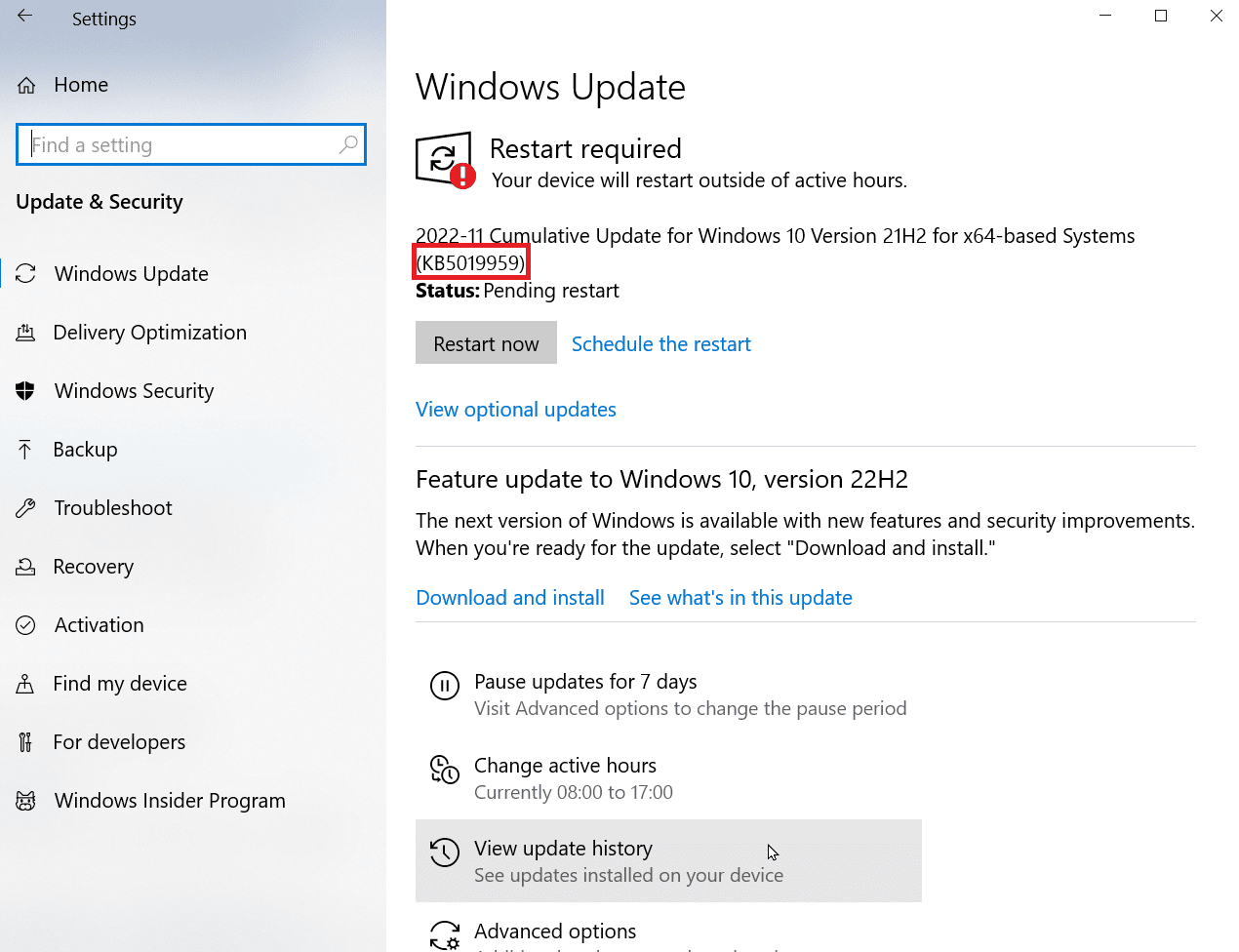The image size is (1239, 952).
Task: Click the Backup sidebar icon
Action: click(x=26, y=449)
